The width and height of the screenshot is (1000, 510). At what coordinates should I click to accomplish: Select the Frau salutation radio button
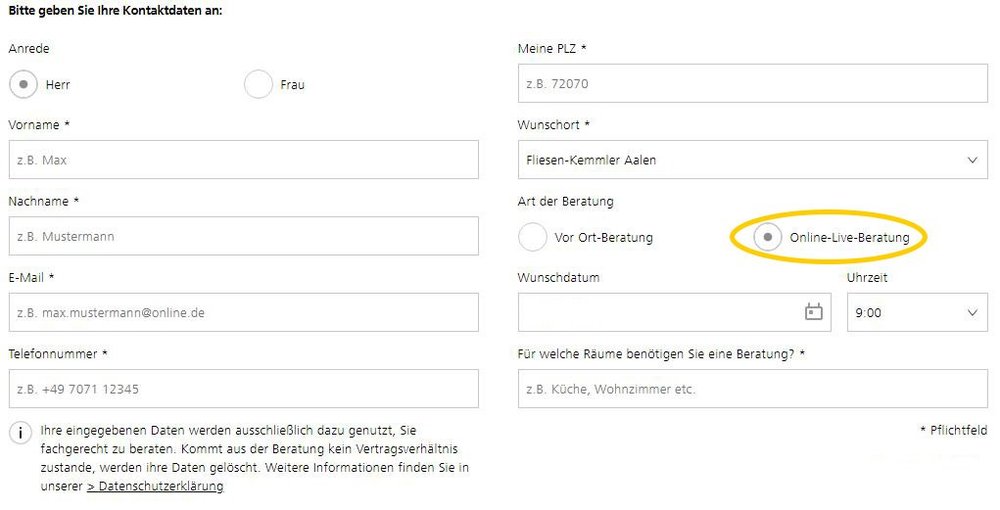[258, 84]
